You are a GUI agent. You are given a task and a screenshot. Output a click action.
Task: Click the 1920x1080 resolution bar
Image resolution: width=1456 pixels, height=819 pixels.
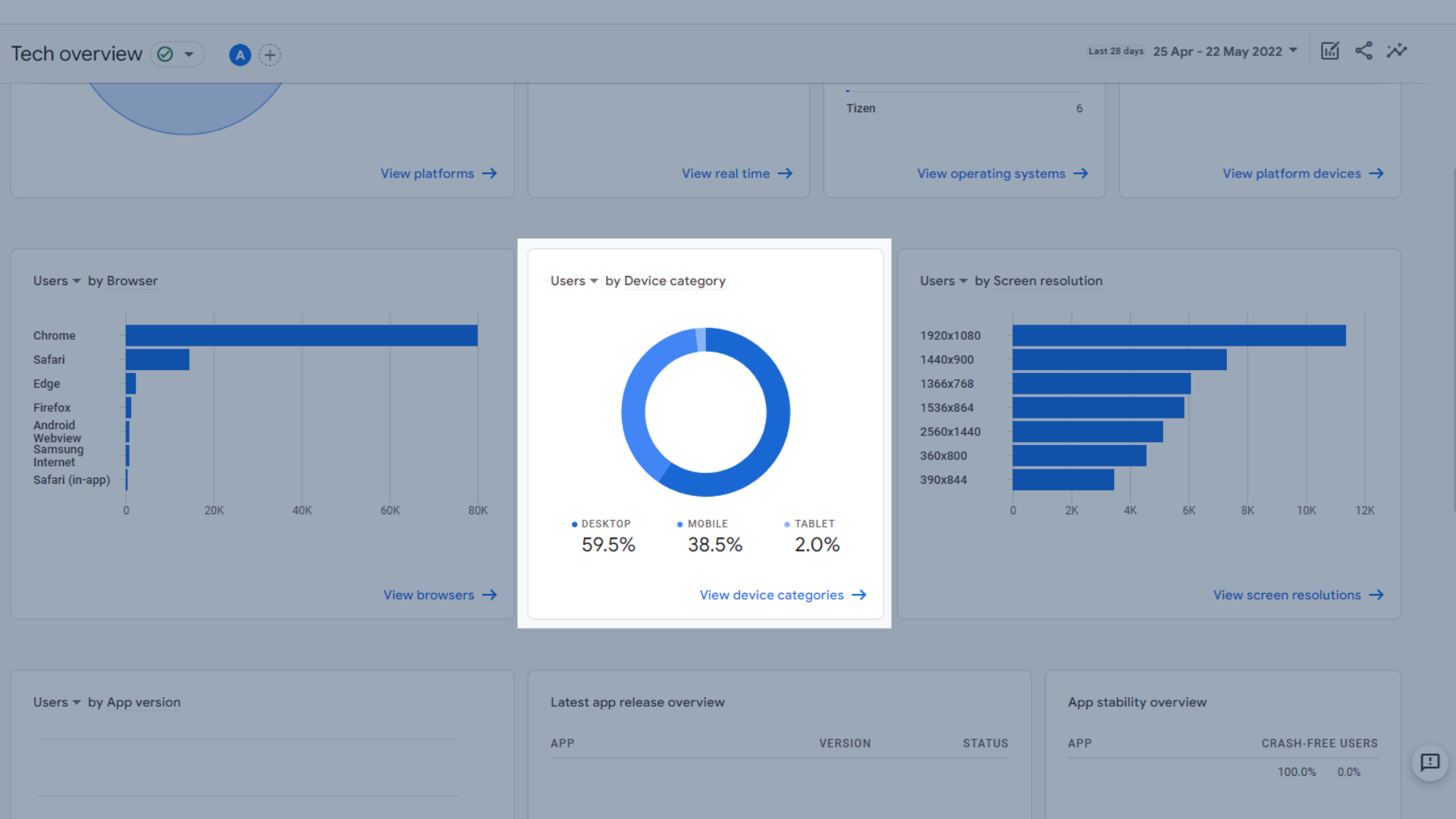[x=1178, y=335]
